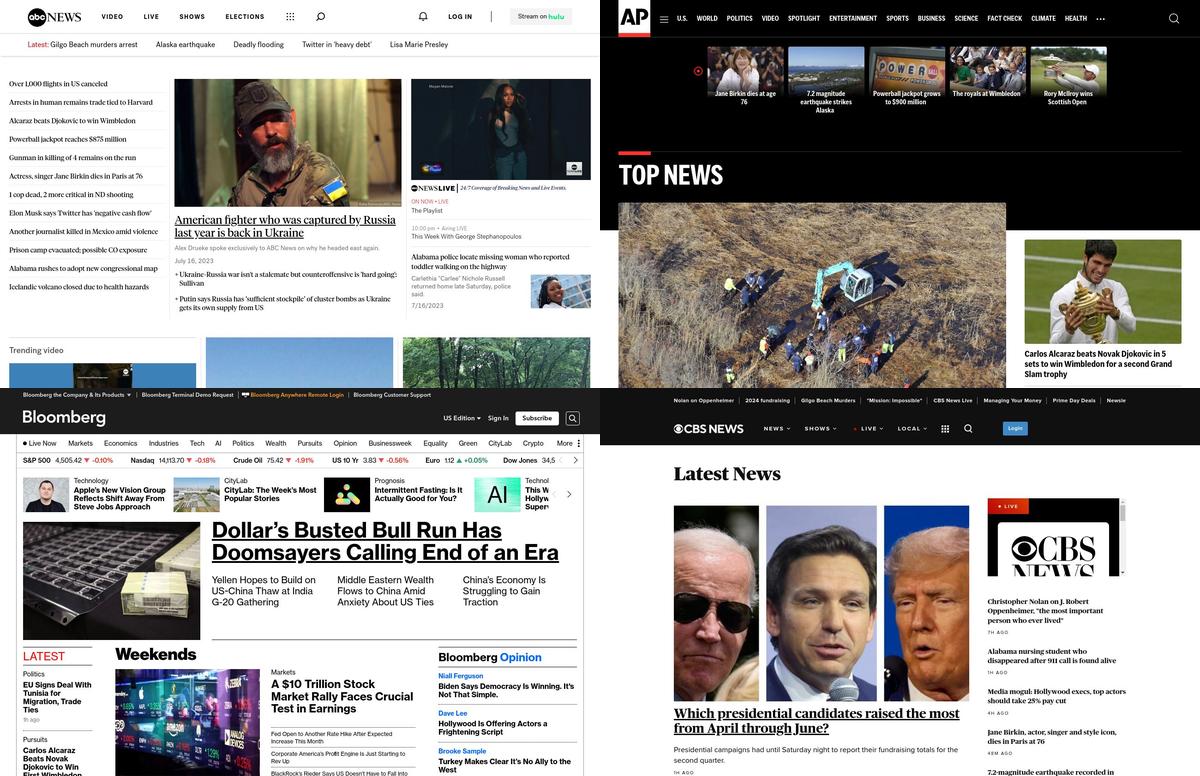The image size is (1200, 776).
Task: Expand the SHOWS dropdown in CBS News navbar
Action: click(x=819, y=428)
